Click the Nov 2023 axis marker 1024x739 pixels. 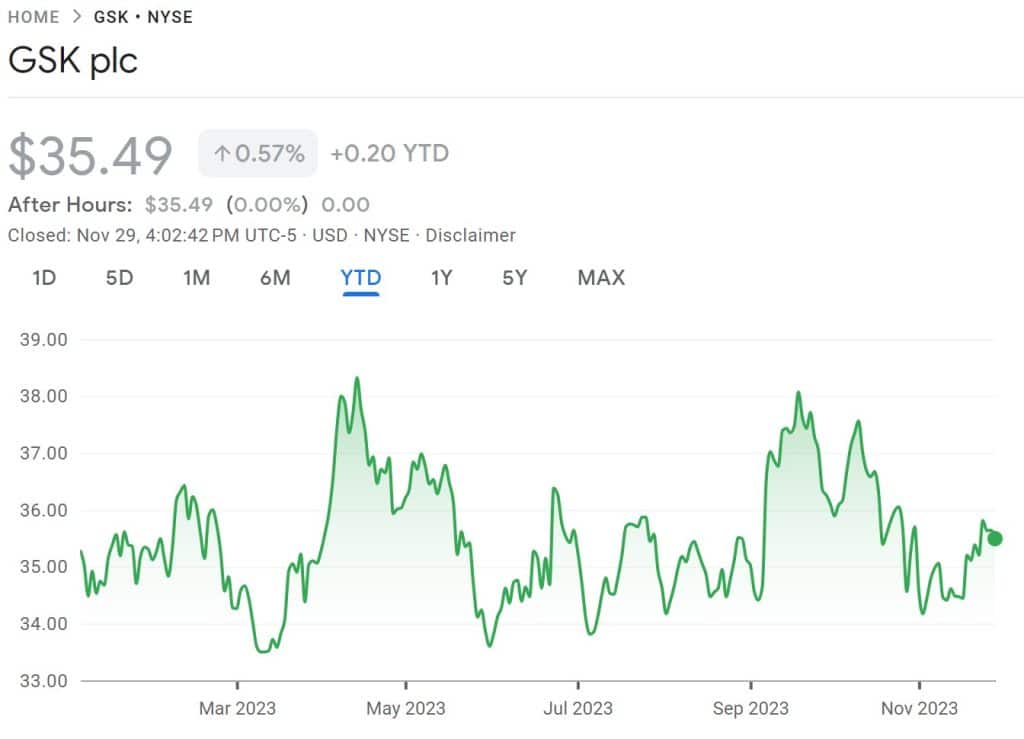pos(919,708)
